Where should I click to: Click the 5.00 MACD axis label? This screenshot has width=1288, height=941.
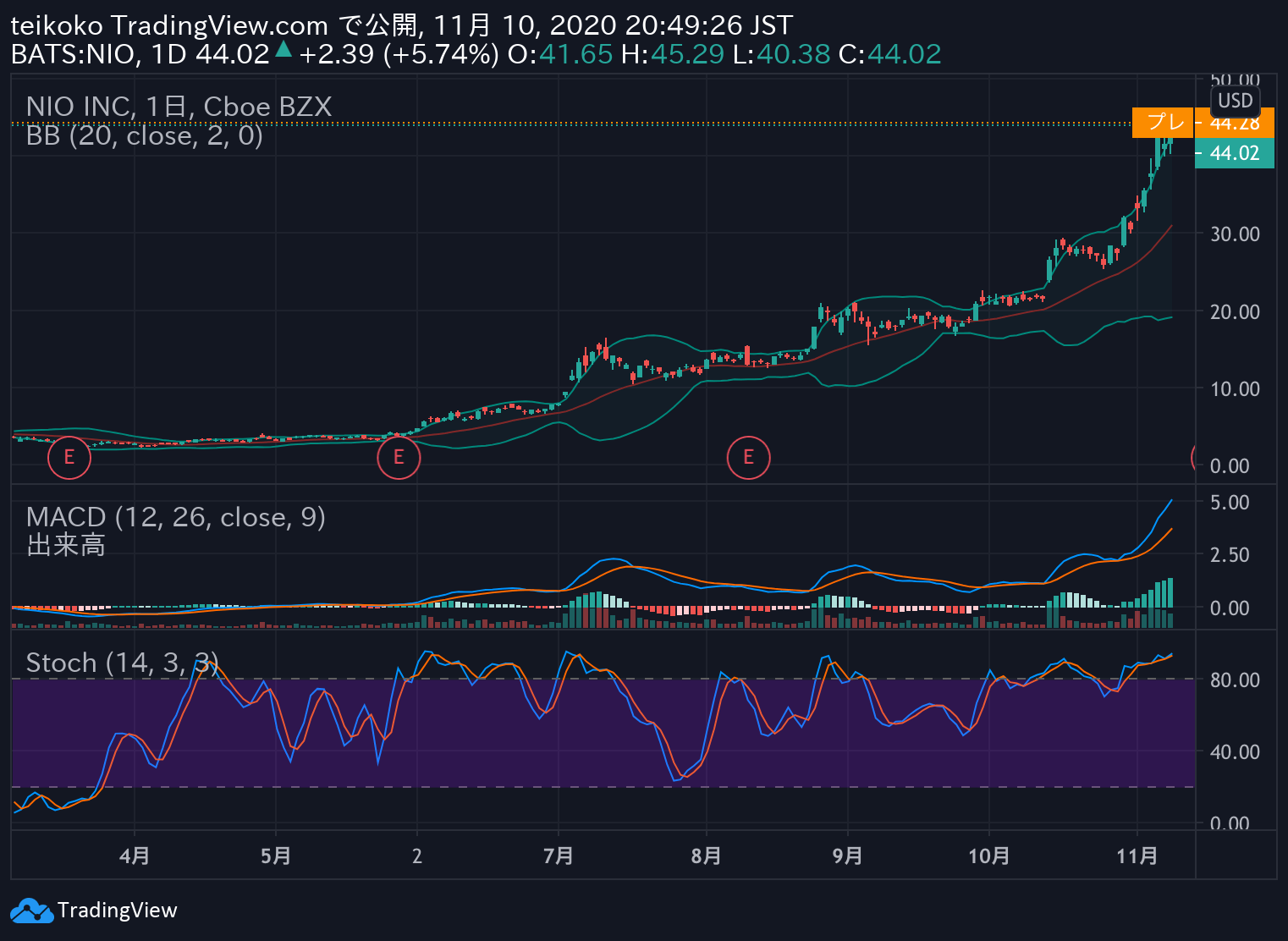(1230, 503)
